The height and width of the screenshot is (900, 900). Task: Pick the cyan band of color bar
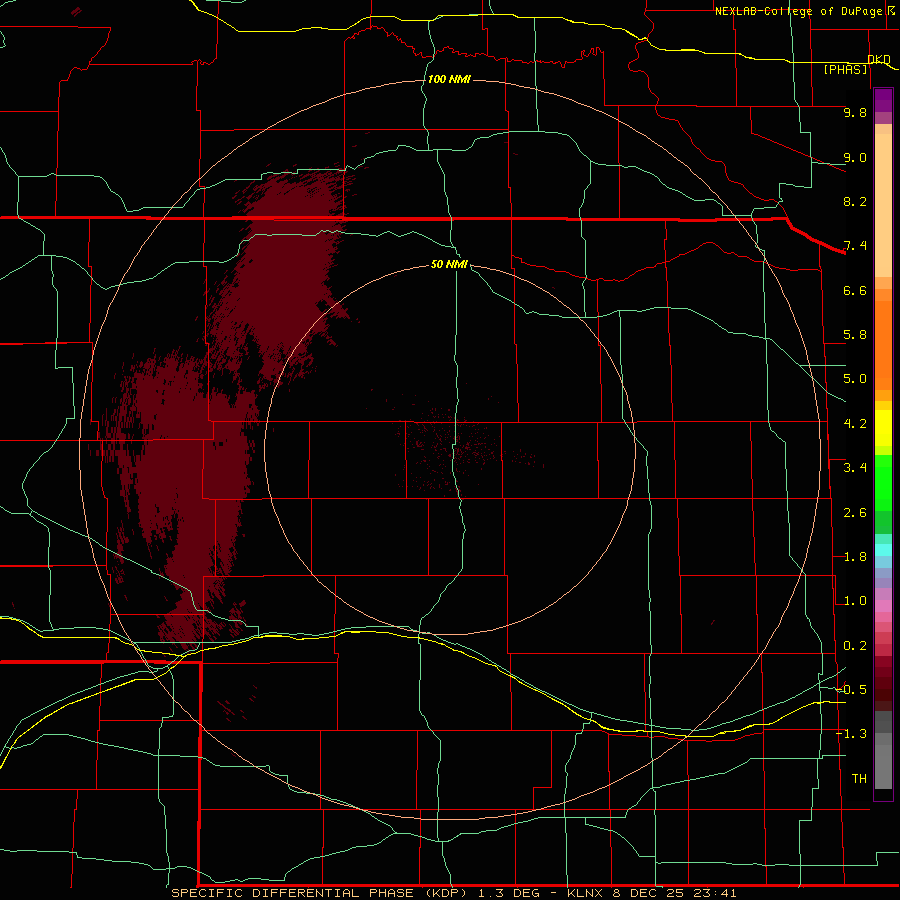pos(883,550)
